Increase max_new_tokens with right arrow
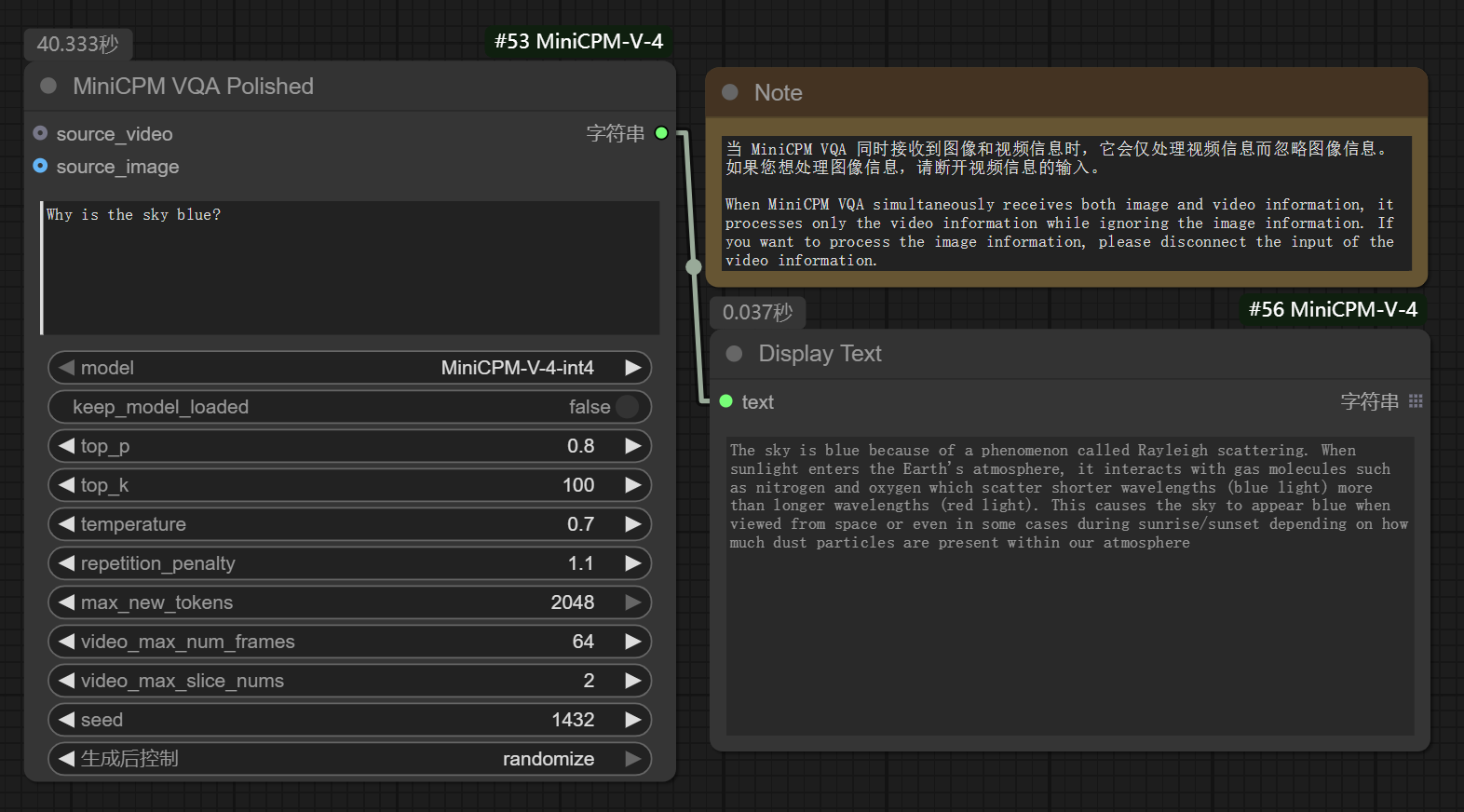The height and width of the screenshot is (812, 1464). (633, 602)
